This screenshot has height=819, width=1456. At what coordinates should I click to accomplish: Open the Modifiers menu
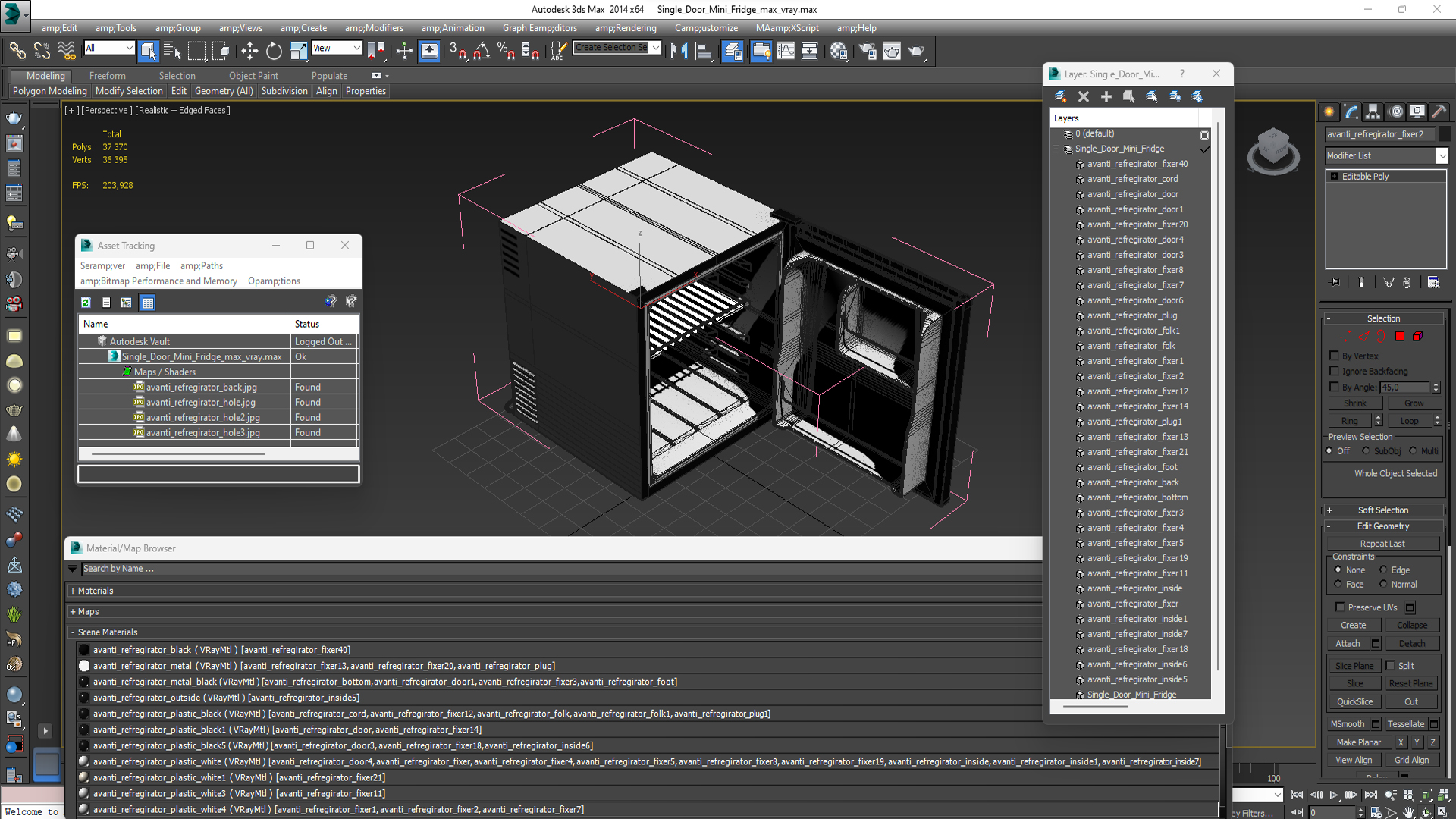(x=374, y=28)
